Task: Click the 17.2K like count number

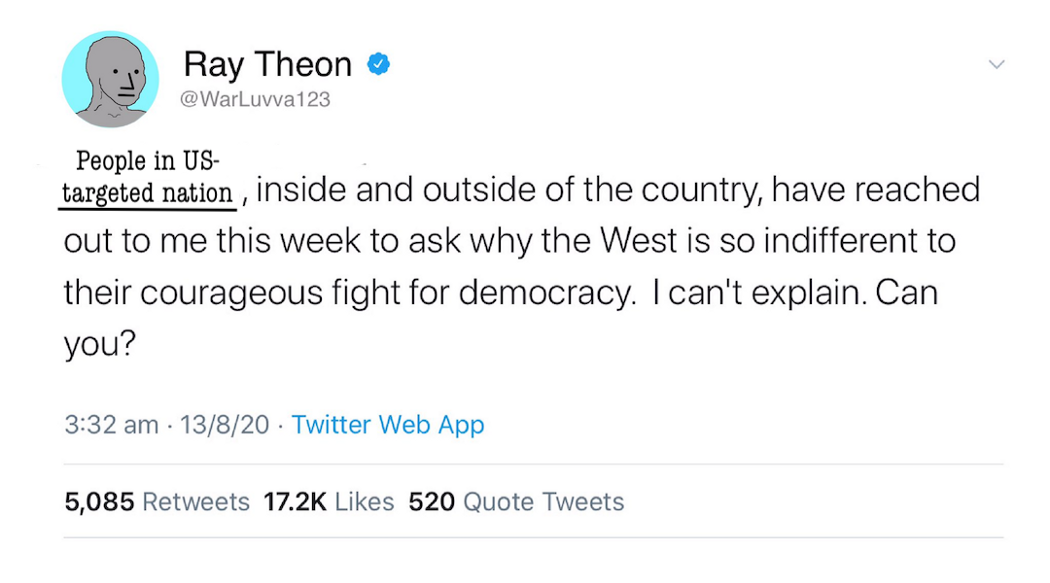Action: [295, 501]
